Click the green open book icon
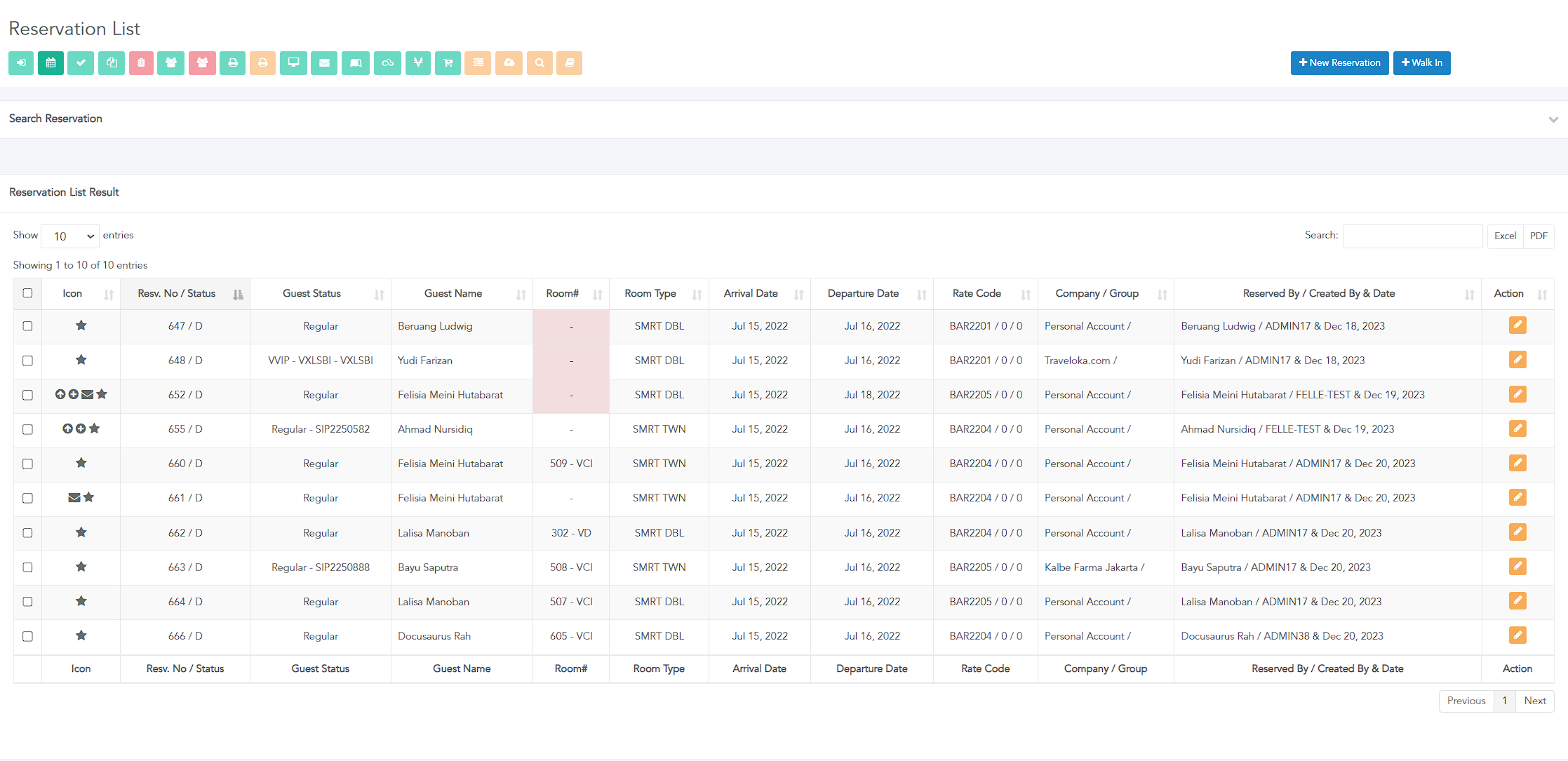Screen dimensions: 1568x761 pos(356,63)
